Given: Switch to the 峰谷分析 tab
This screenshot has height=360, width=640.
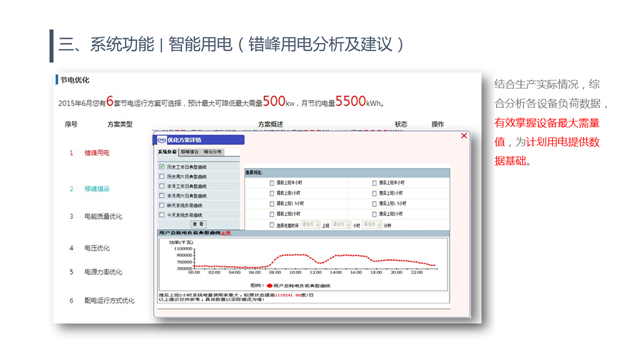Looking at the screenshot, I should 212,152.
